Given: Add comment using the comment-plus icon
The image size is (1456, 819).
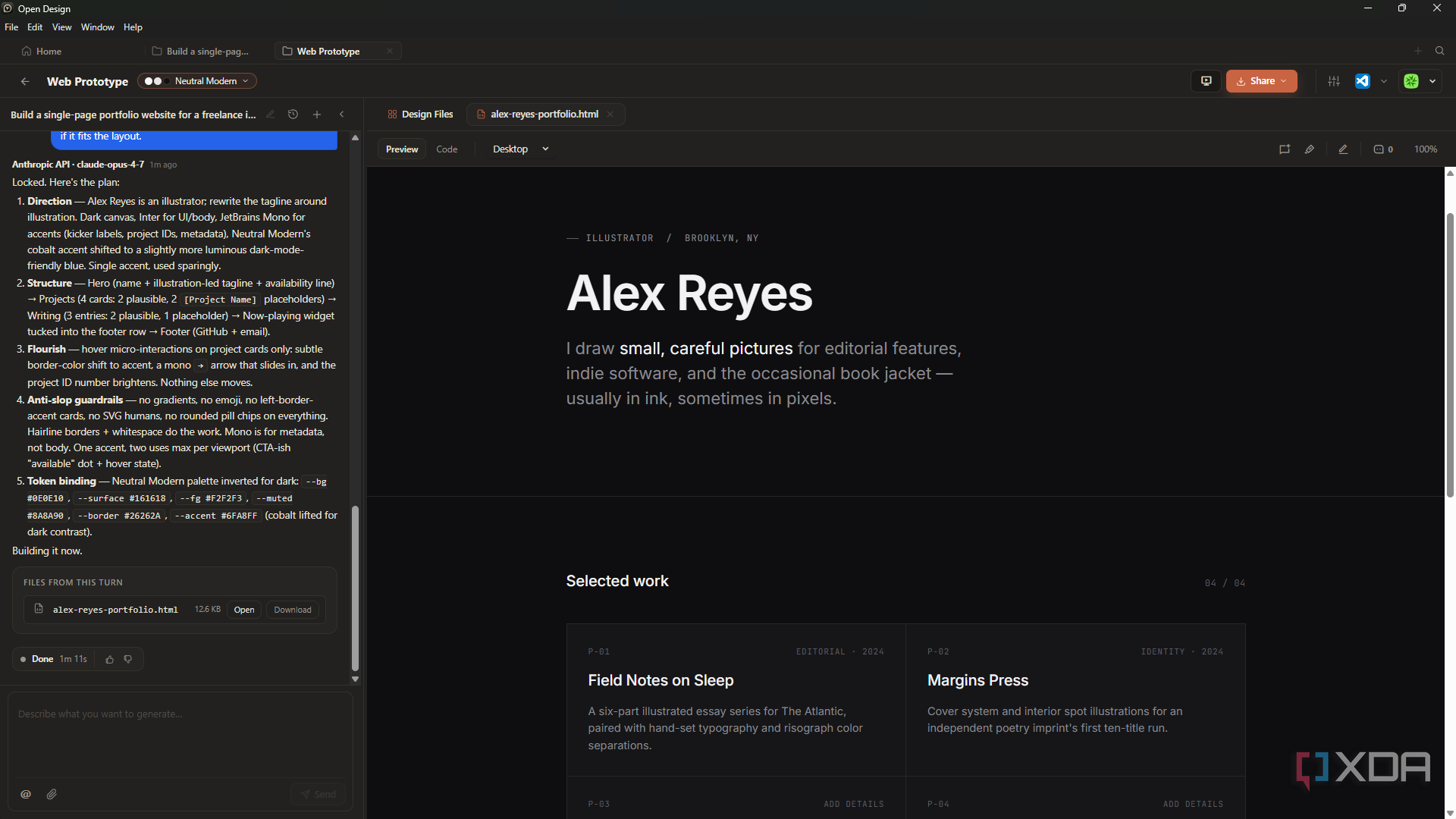Looking at the screenshot, I should click(x=1285, y=149).
